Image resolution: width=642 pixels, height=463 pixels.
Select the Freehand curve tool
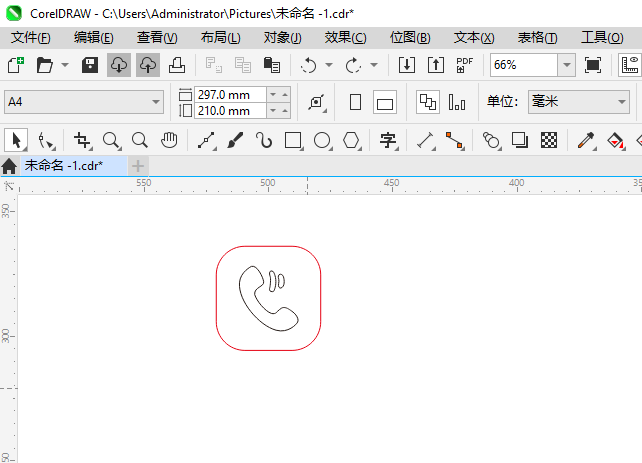206,140
